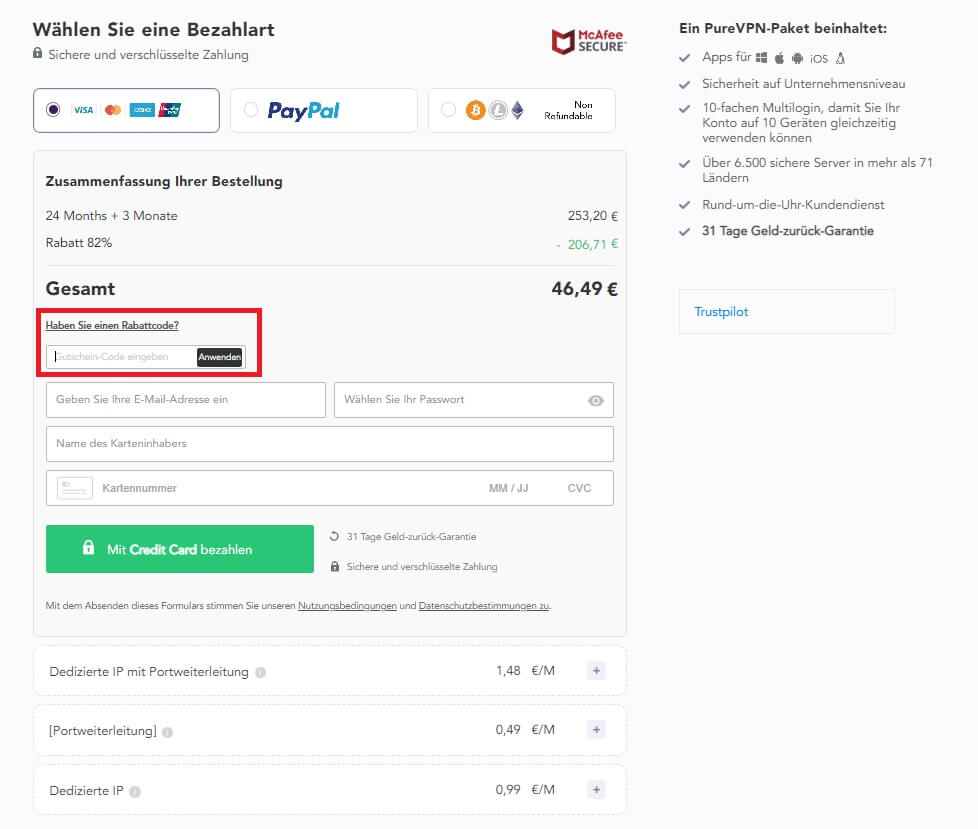The image size is (978, 829).
Task: Click the PayPal logo
Action: pyautogui.click(x=303, y=110)
